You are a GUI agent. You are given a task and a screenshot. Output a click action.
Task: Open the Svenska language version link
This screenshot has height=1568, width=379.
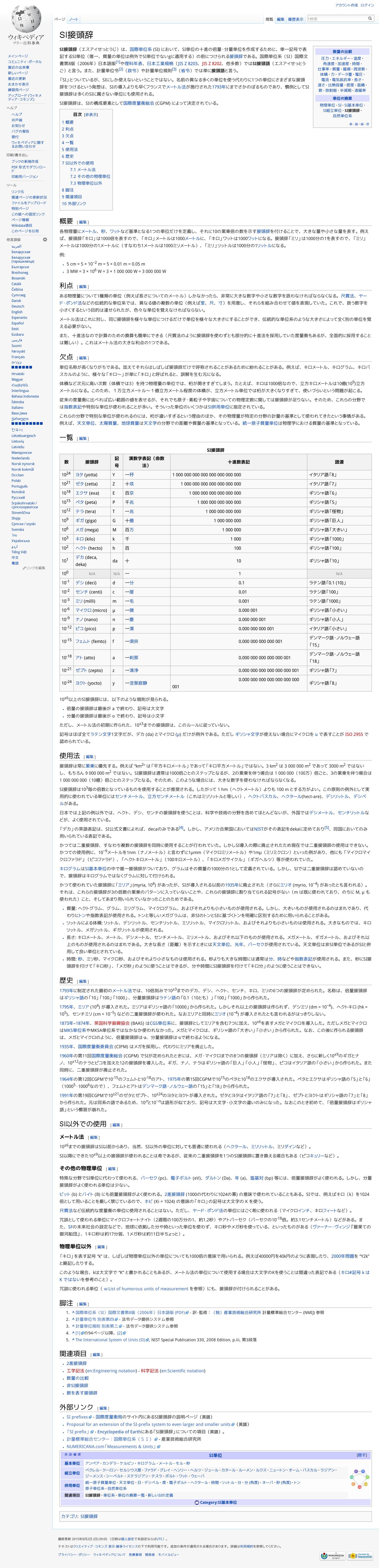click(18, 530)
